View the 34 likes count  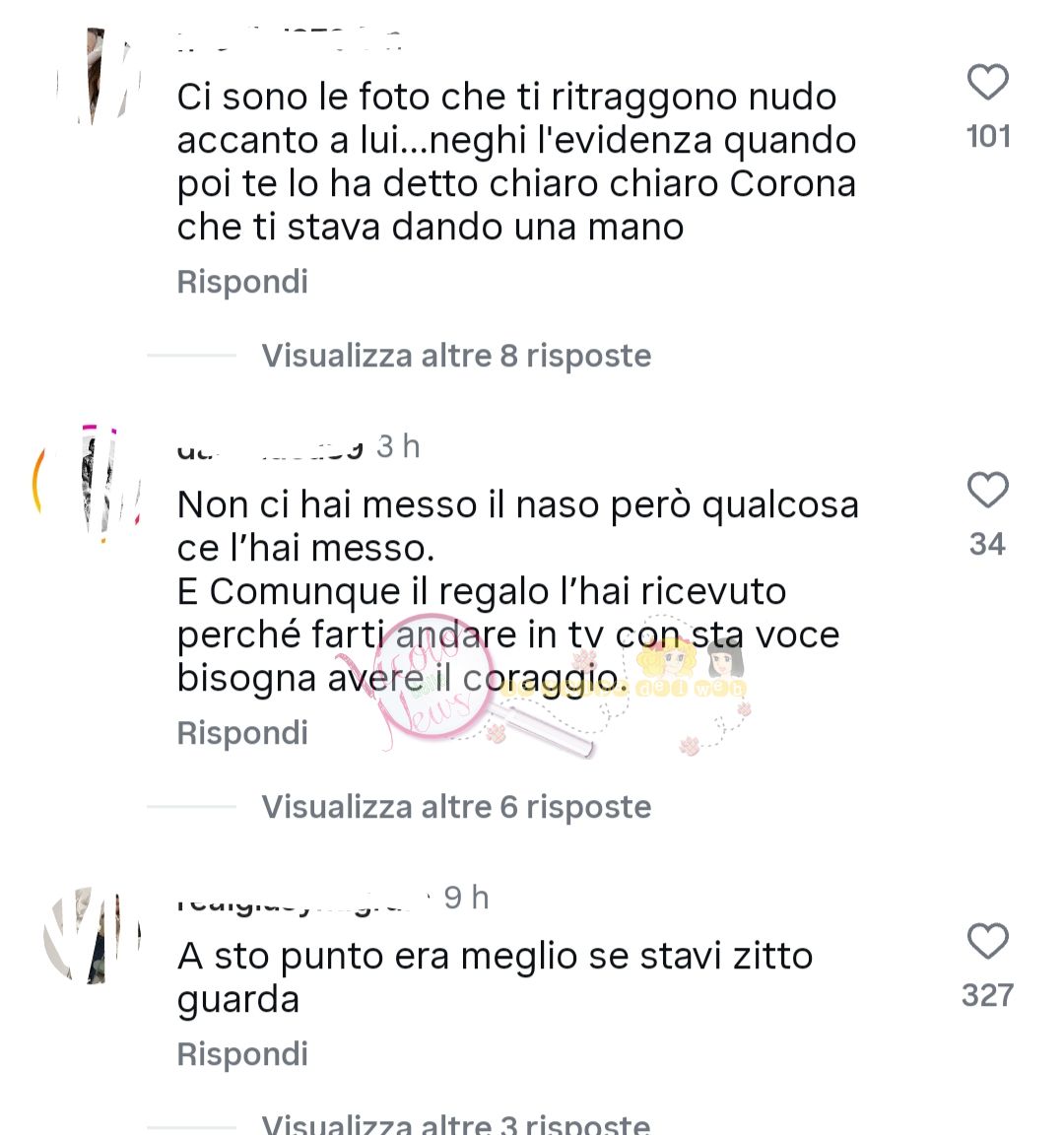(x=988, y=544)
